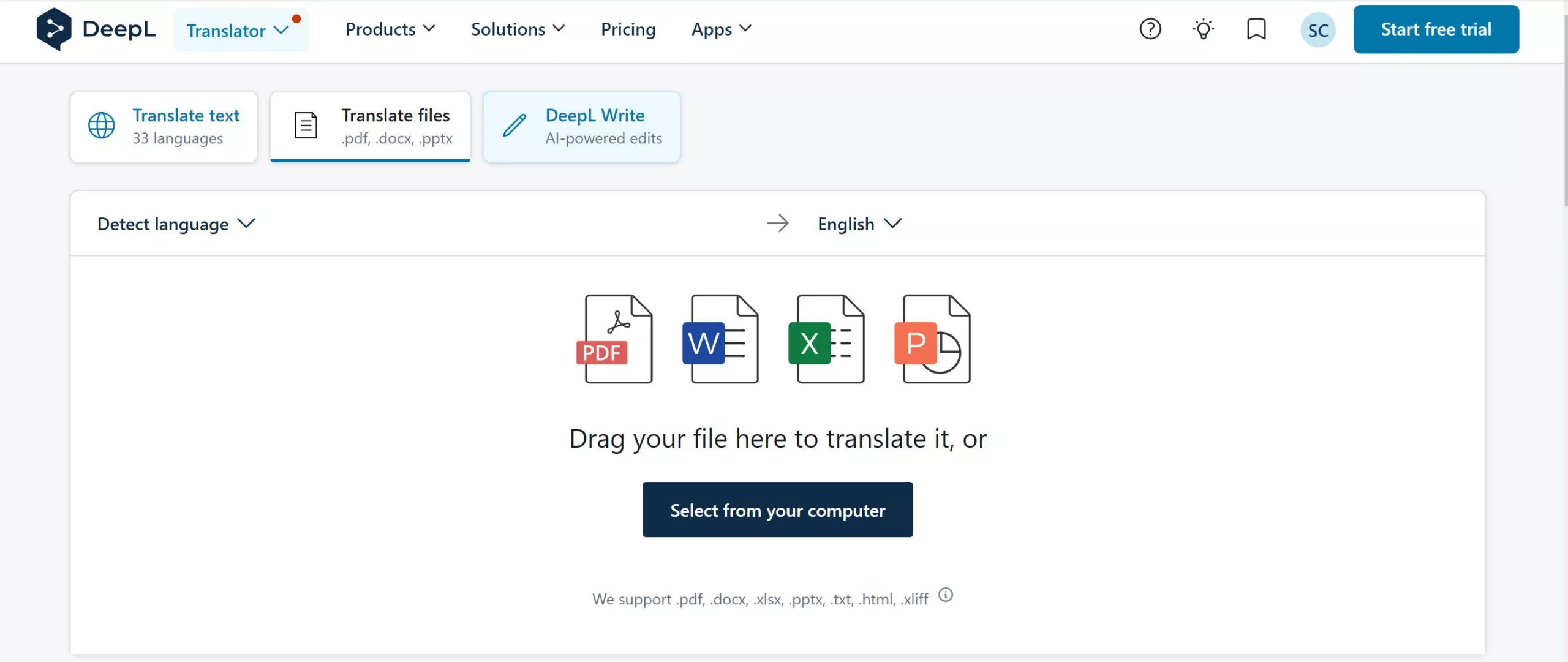The height and width of the screenshot is (662, 1568).
Task: Click the lightbulb ideas icon
Action: [1203, 29]
